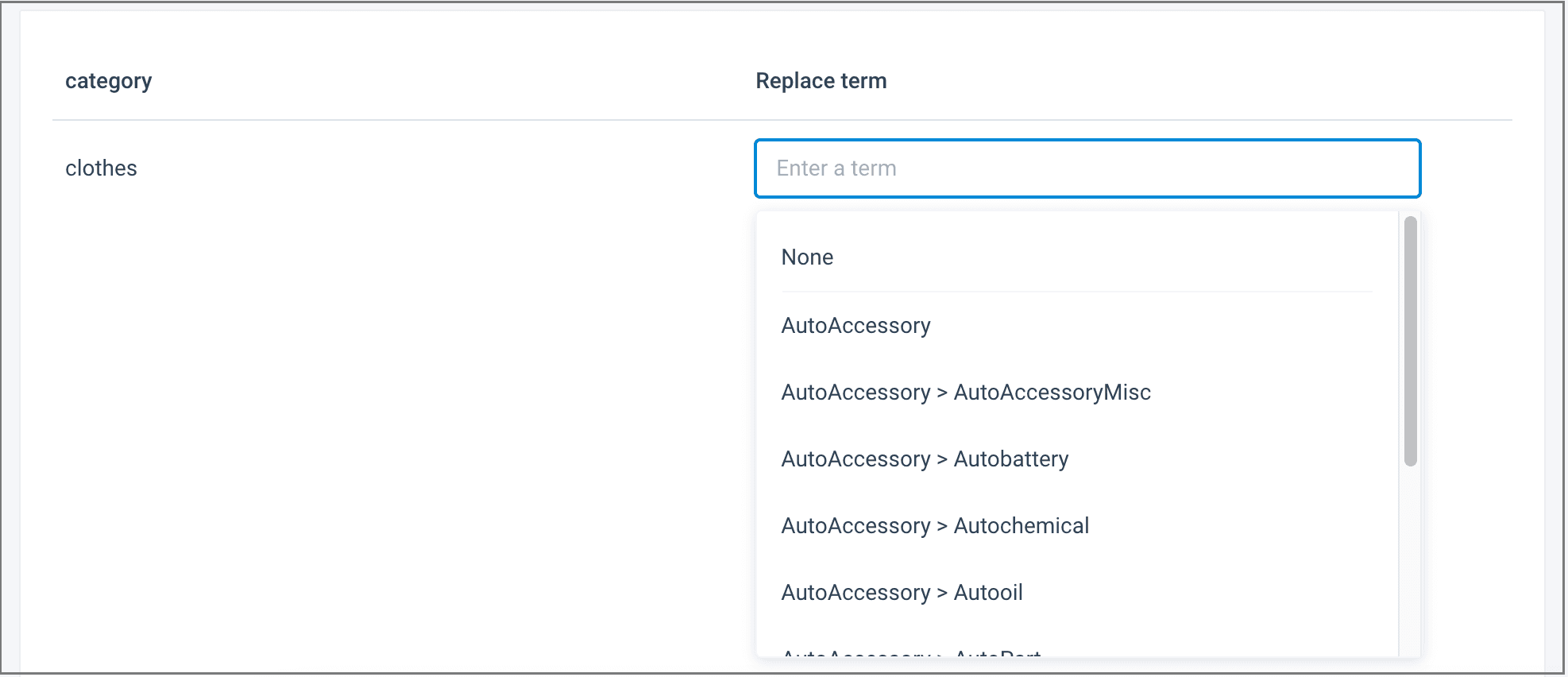Select "None" from the dropdown list
1568x677 pixels.
(807, 257)
